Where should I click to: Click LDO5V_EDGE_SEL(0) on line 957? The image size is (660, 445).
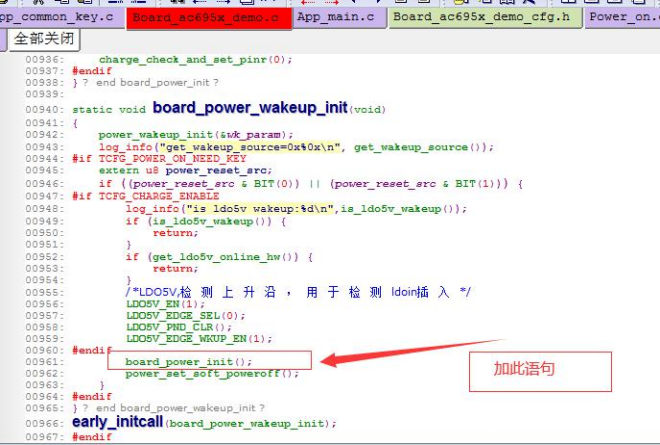(185, 316)
